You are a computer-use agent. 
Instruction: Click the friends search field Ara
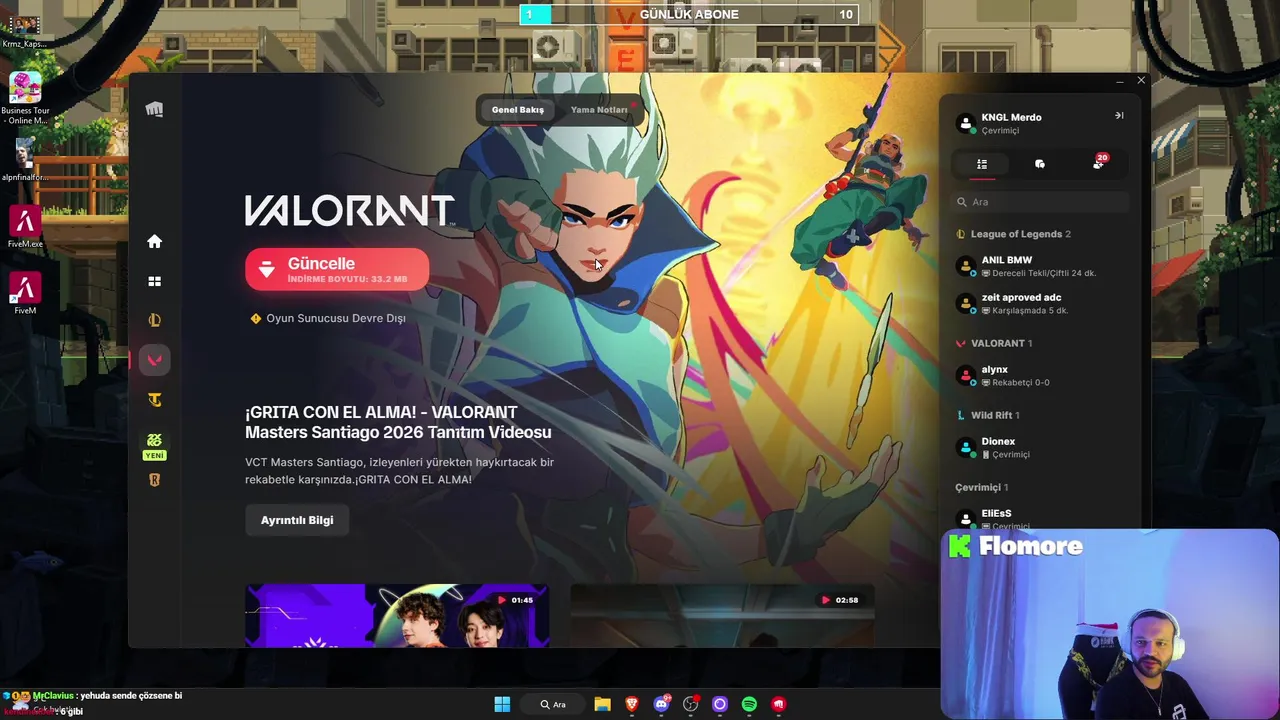(1040, 202)
